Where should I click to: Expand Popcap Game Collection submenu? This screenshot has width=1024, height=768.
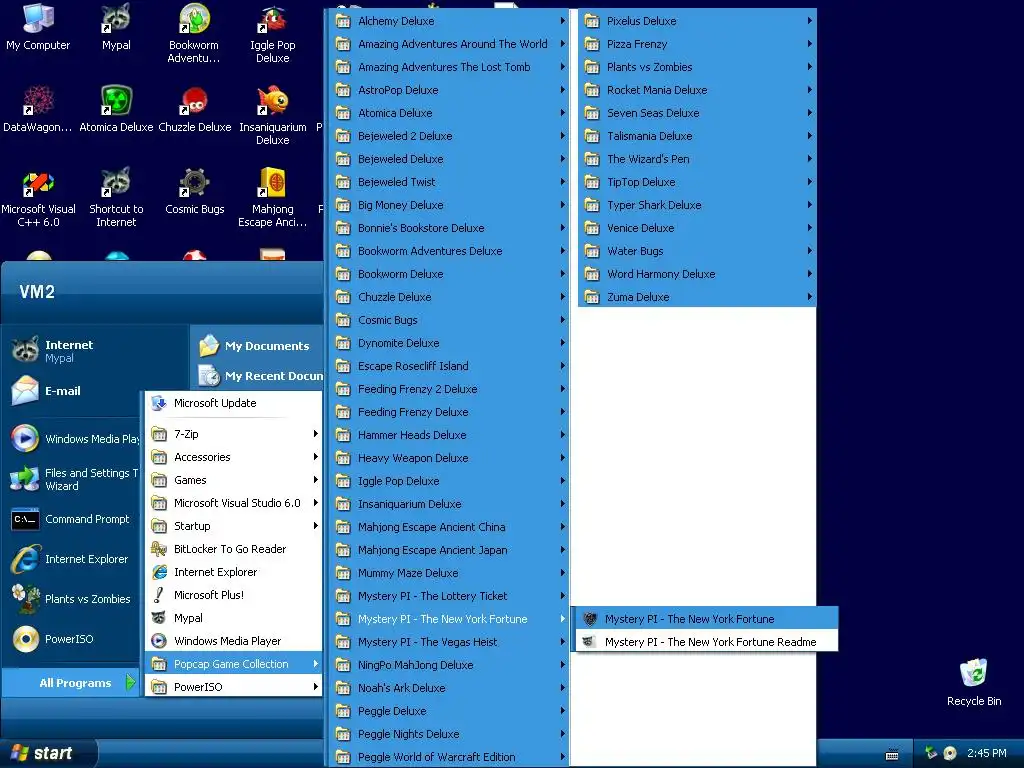click(x=234, y=664)
